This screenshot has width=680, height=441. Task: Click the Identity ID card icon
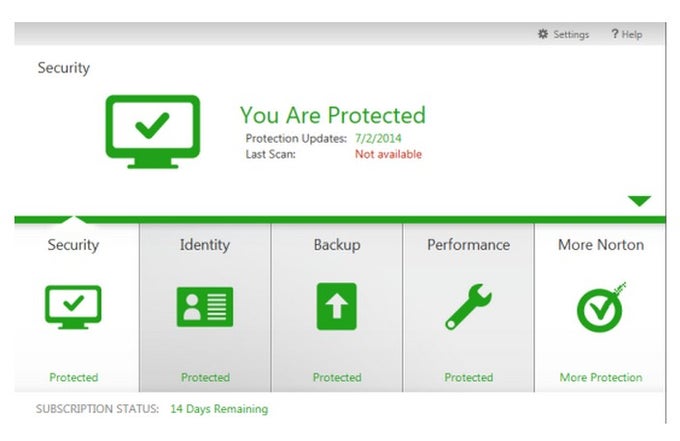click(x=205, y=307)
